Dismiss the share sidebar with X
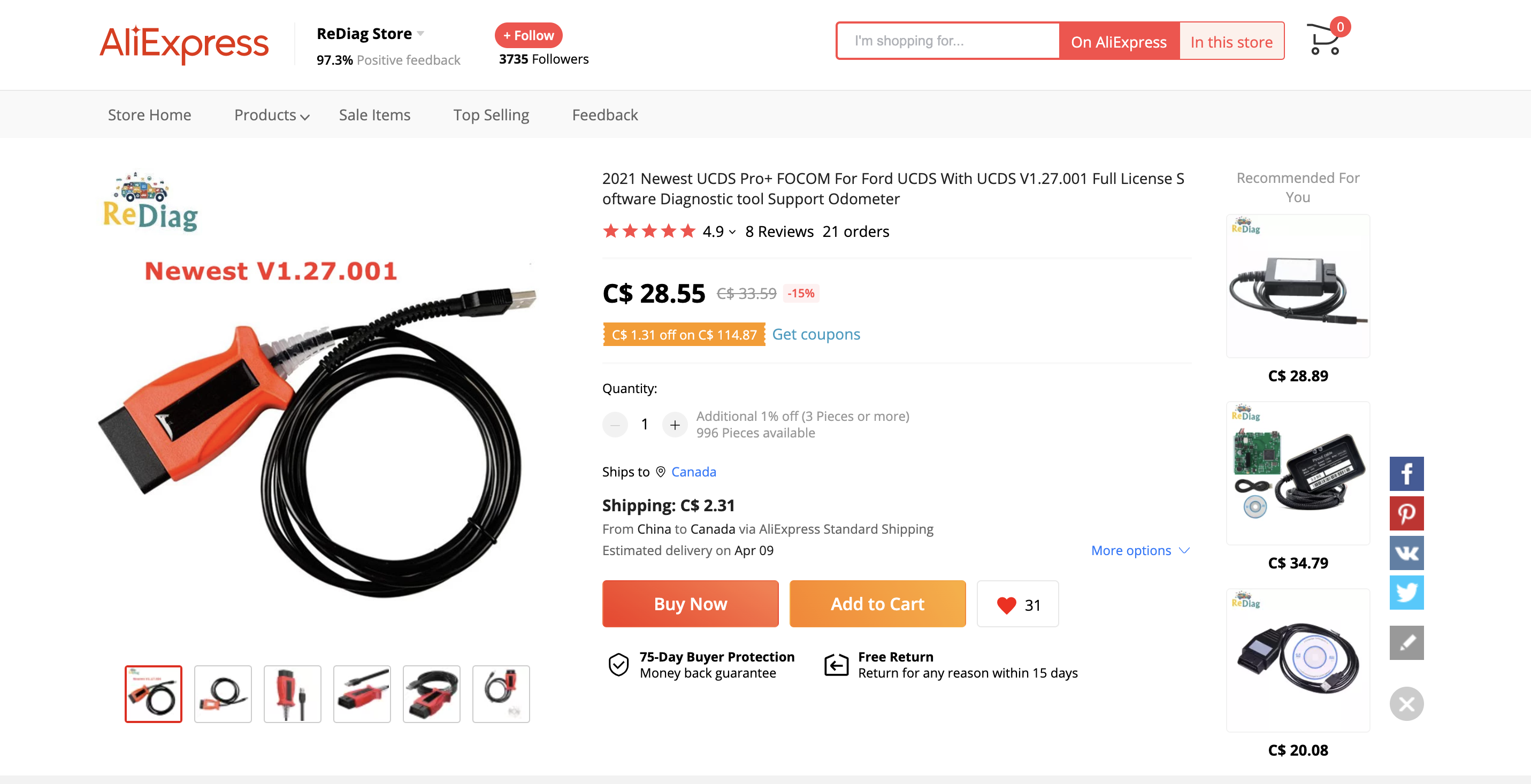The image size is (1531, 784). (x=1406, y=704)
